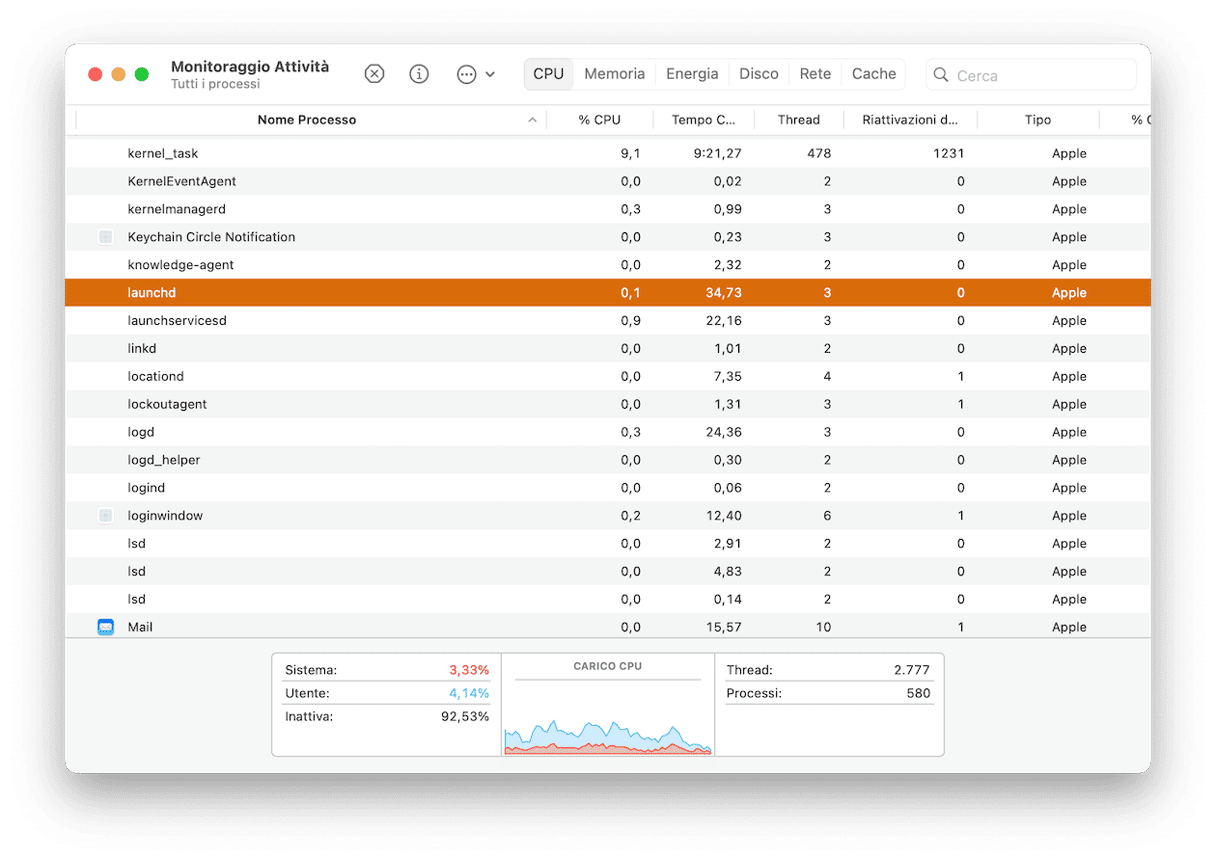The image size is (1216, 859).
Task: Expand the chevron next to ellipsis menu
Action: [x=490, y=75]
